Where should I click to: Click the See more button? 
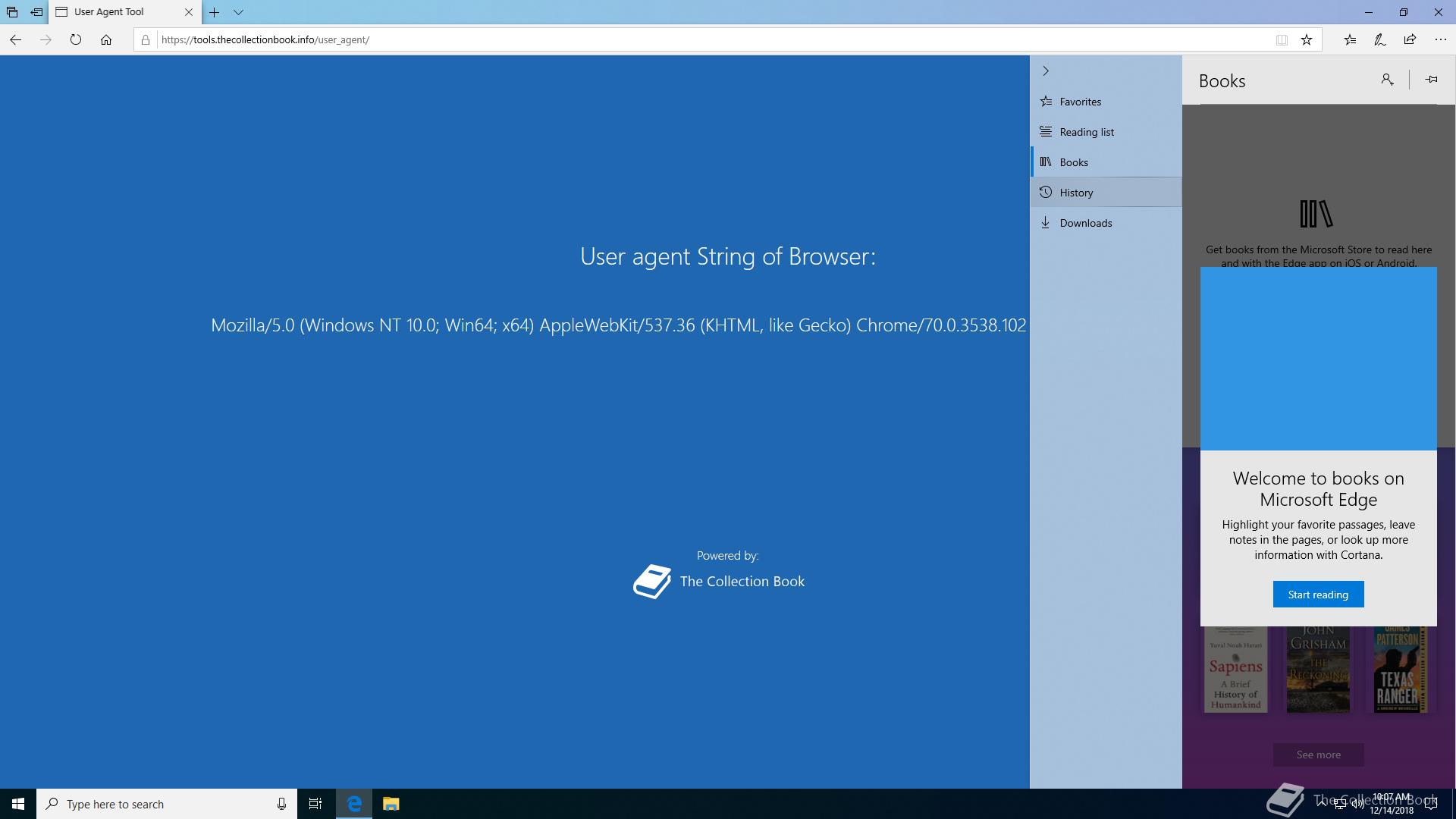point(1318,755)
